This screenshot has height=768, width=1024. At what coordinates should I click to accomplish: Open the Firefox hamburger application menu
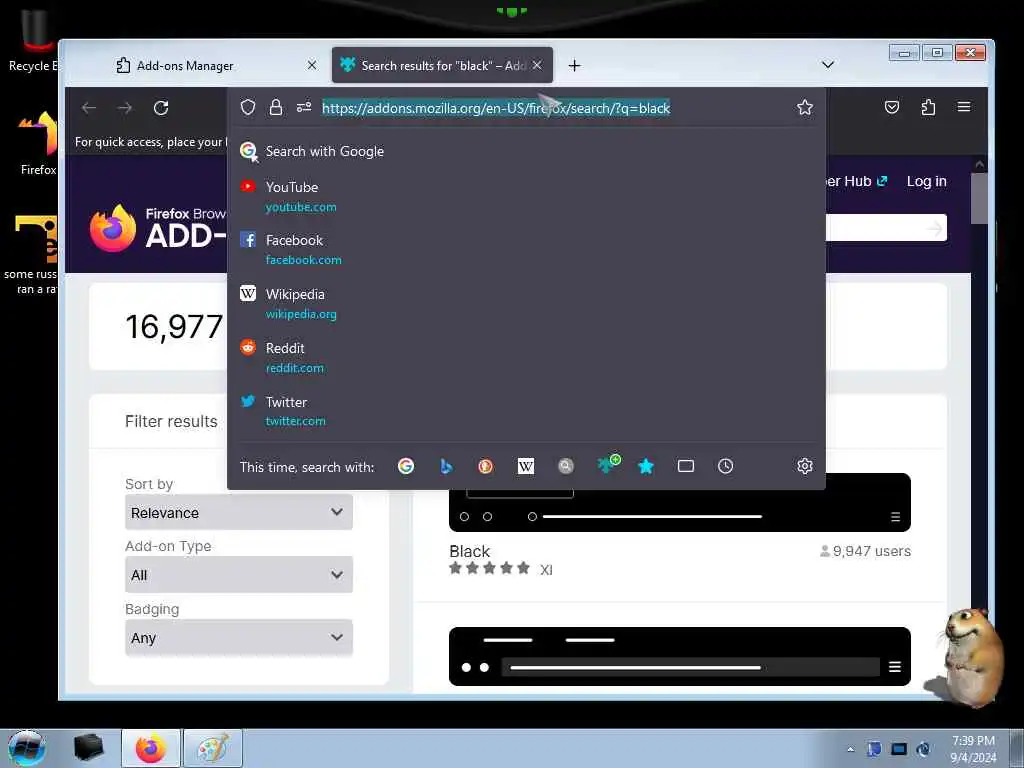click(x=964, y=107)
